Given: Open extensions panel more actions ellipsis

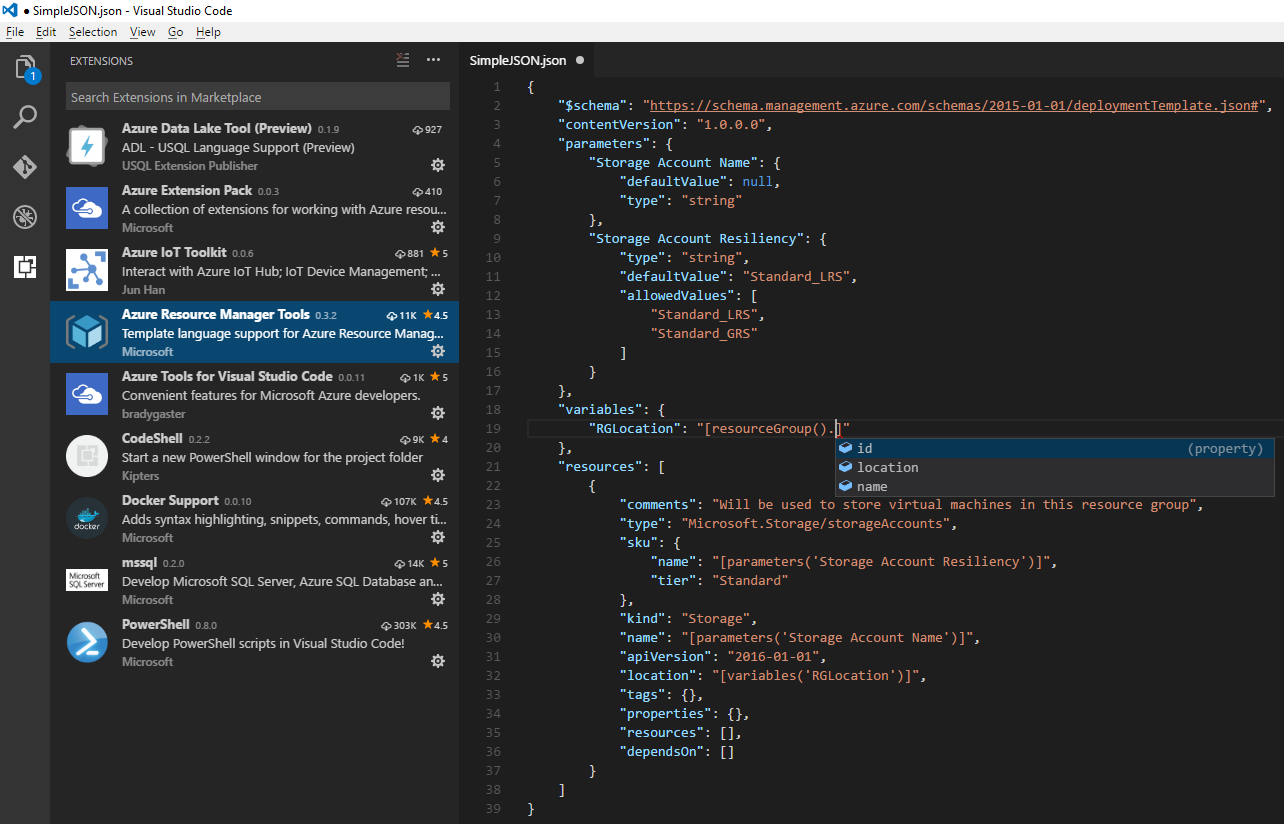Looking at the screenshot, I should [x=433, y=60].
